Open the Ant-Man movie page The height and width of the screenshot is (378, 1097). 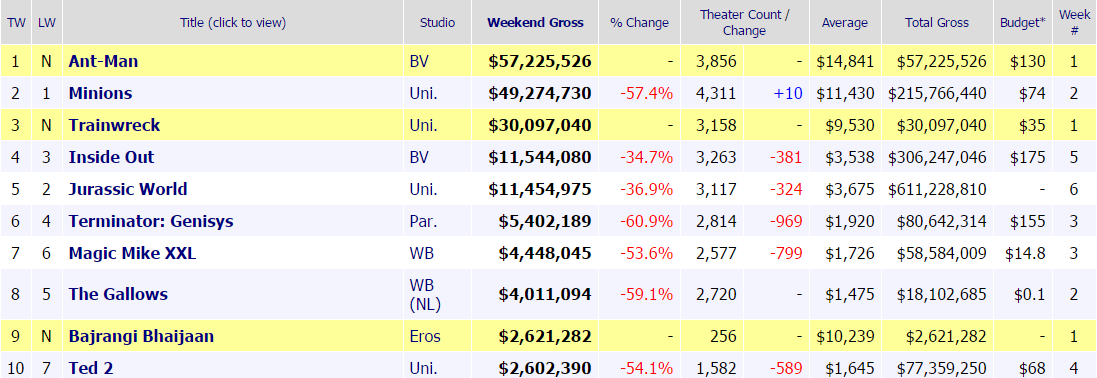[103, 62]
